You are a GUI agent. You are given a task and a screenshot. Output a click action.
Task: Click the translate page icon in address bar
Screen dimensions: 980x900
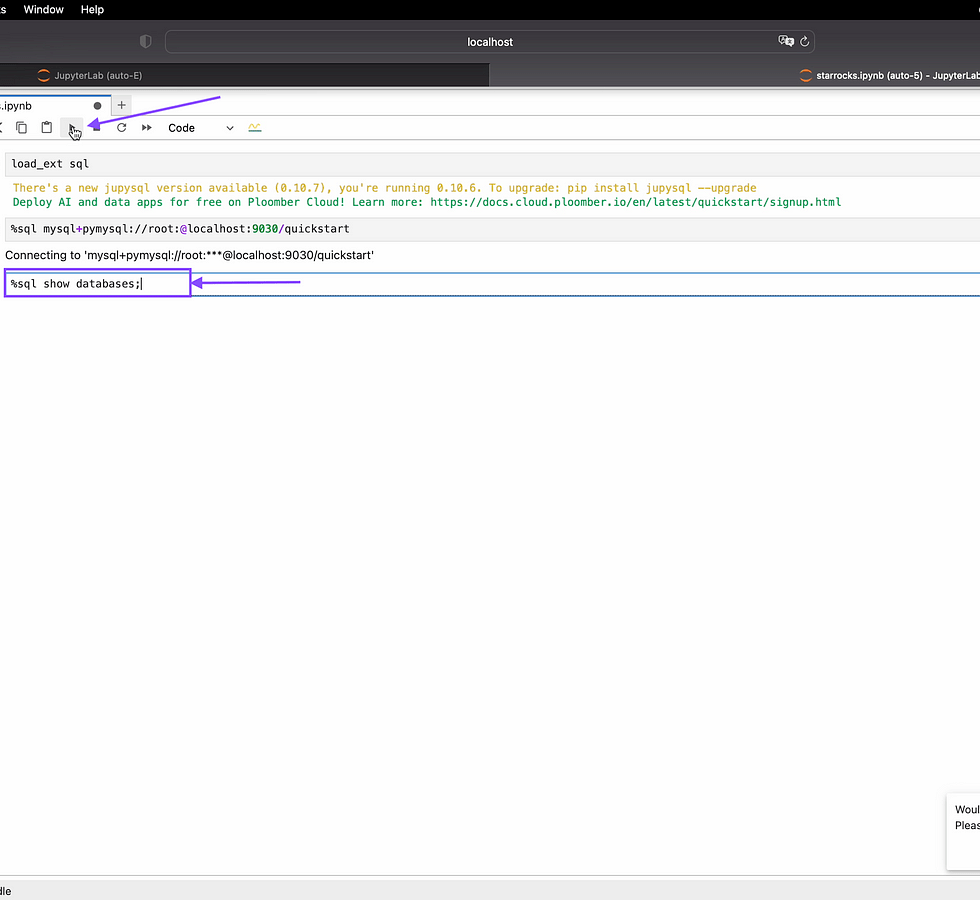[785, 42]
